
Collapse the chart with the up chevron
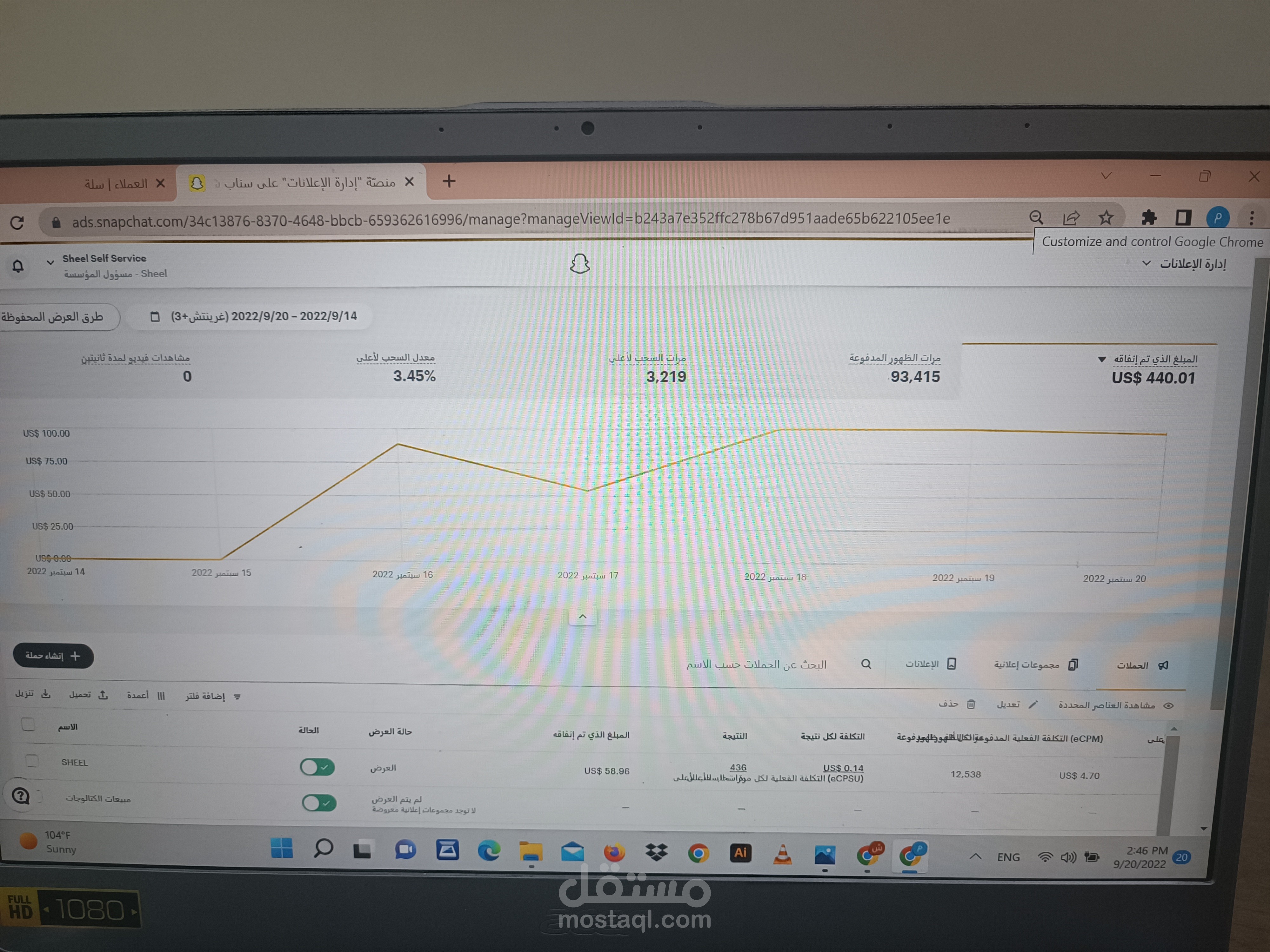(583, 616)
